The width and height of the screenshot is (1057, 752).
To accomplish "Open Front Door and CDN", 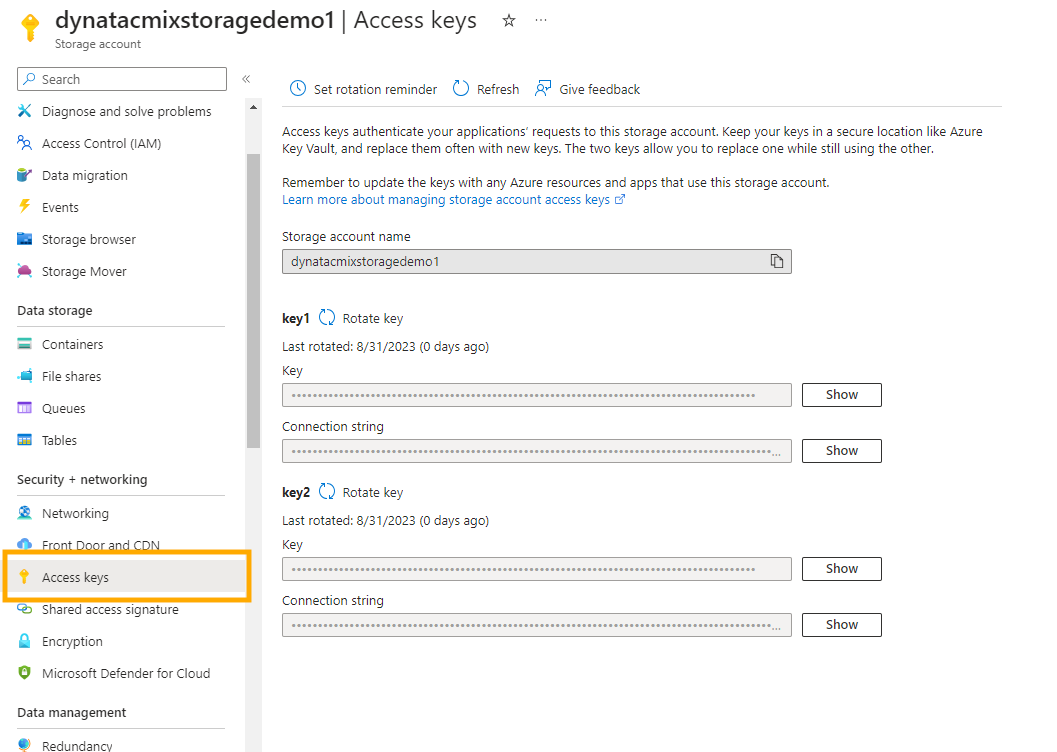I will [x=101, y=545].
